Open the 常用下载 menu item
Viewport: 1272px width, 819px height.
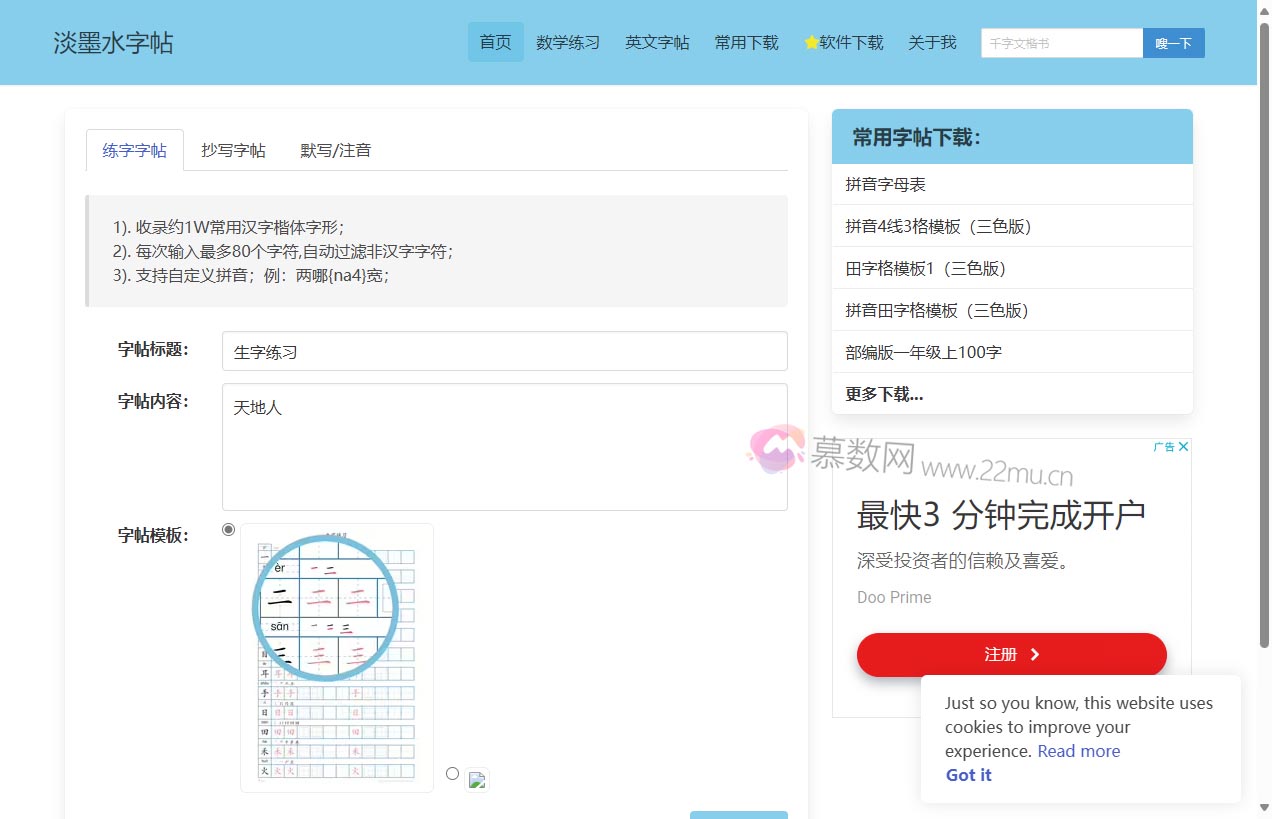click(746, 42)
